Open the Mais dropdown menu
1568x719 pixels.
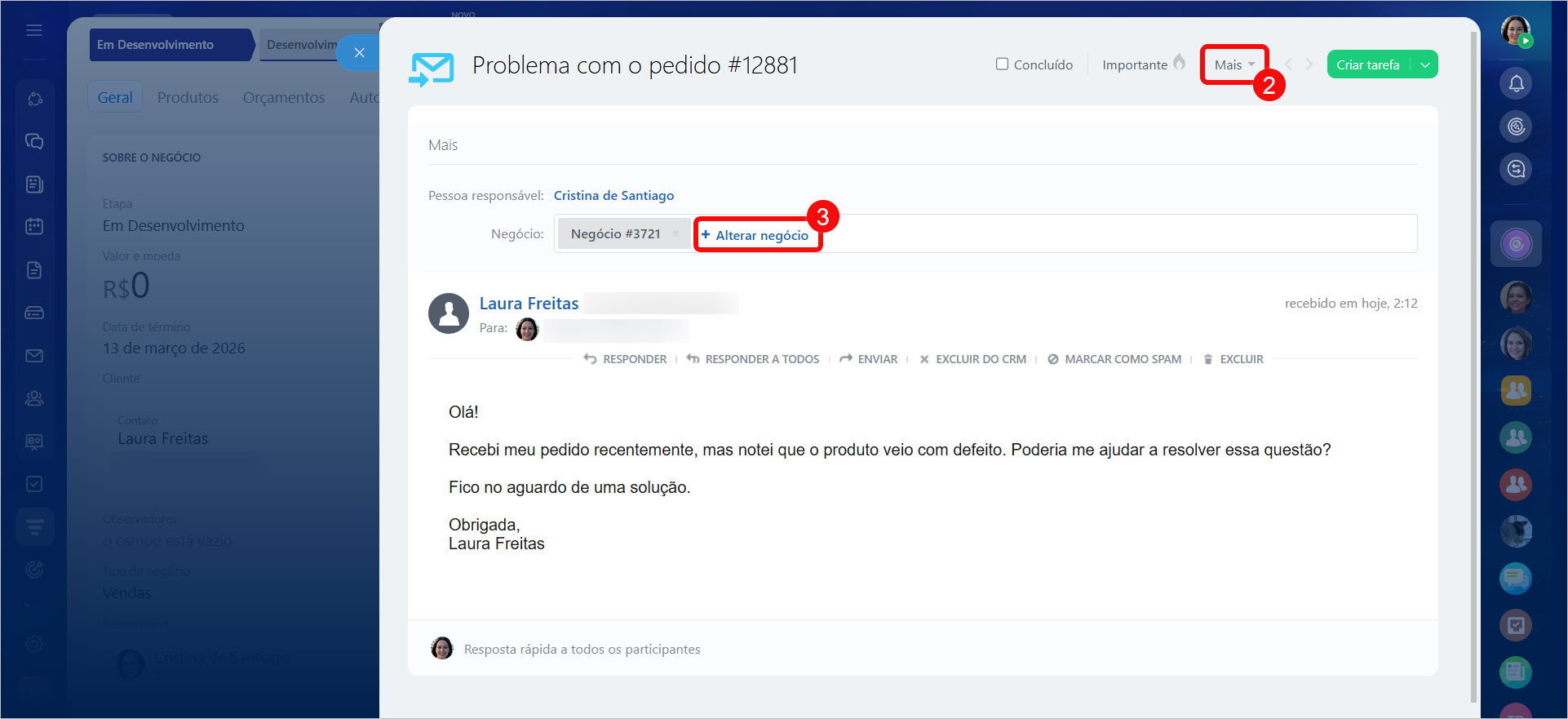(x=1234, y=64)
